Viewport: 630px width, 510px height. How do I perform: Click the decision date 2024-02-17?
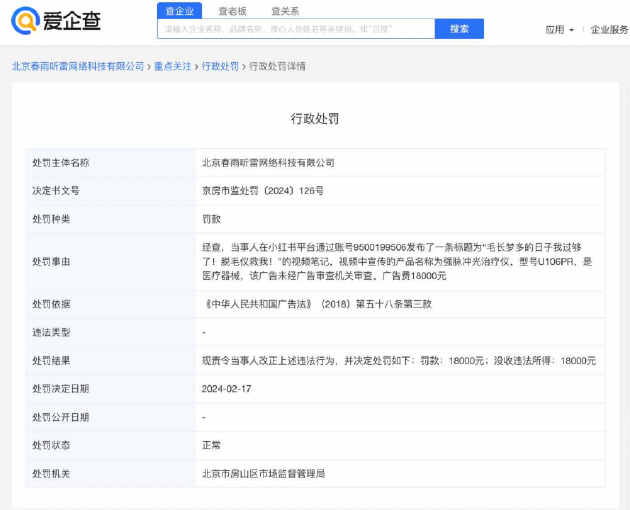(x=225, y=388)
